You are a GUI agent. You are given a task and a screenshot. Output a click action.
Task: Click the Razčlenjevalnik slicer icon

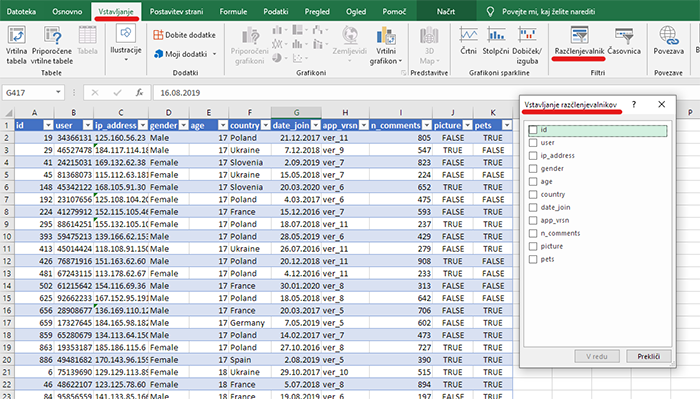[579, 35]
